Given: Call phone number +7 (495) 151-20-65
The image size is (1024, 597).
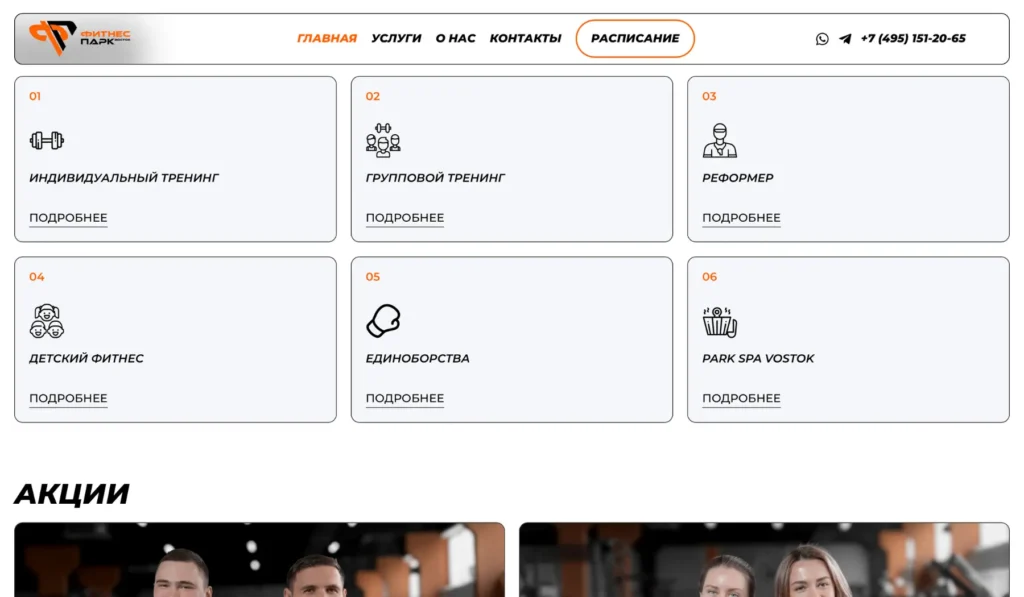Looking at the screenshot, I should (912, 39).
